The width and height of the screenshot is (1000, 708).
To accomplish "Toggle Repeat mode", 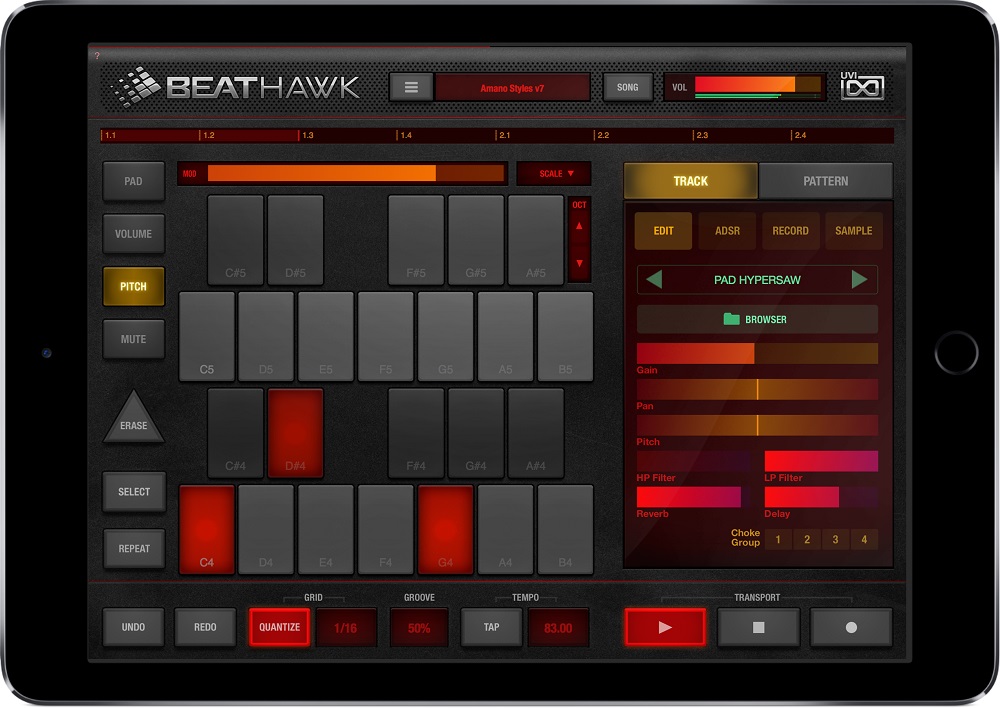I will tap(133, 549).
